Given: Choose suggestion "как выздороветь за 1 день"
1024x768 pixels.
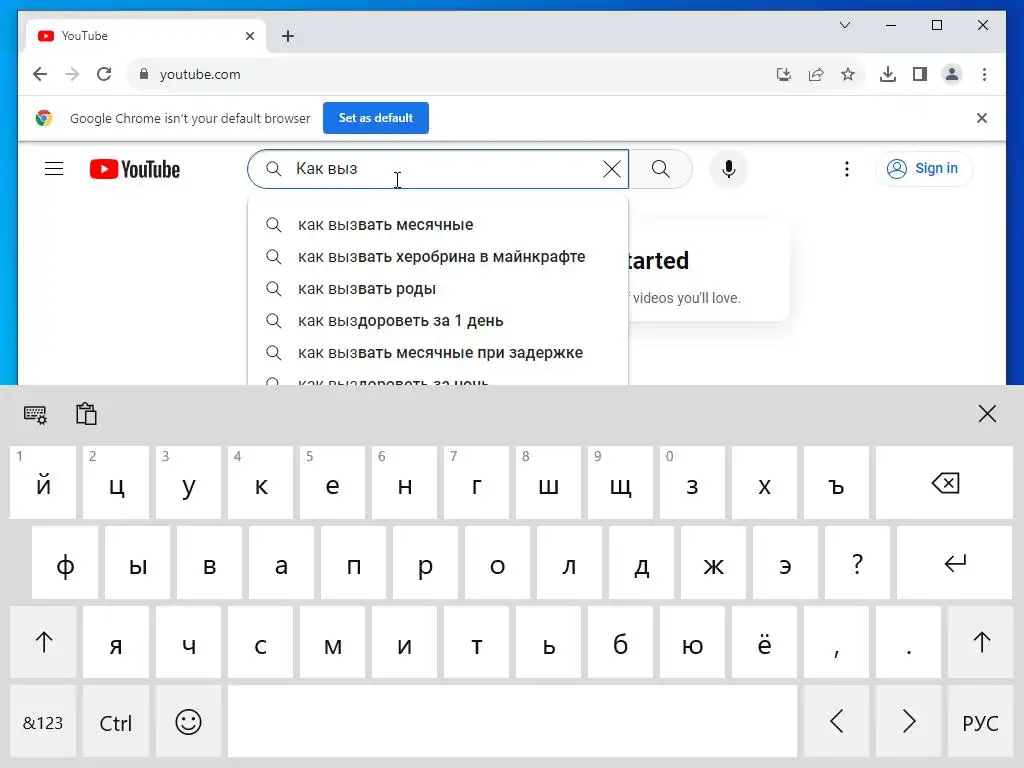Looking at the screenshot, I should [x=400, y=321].
